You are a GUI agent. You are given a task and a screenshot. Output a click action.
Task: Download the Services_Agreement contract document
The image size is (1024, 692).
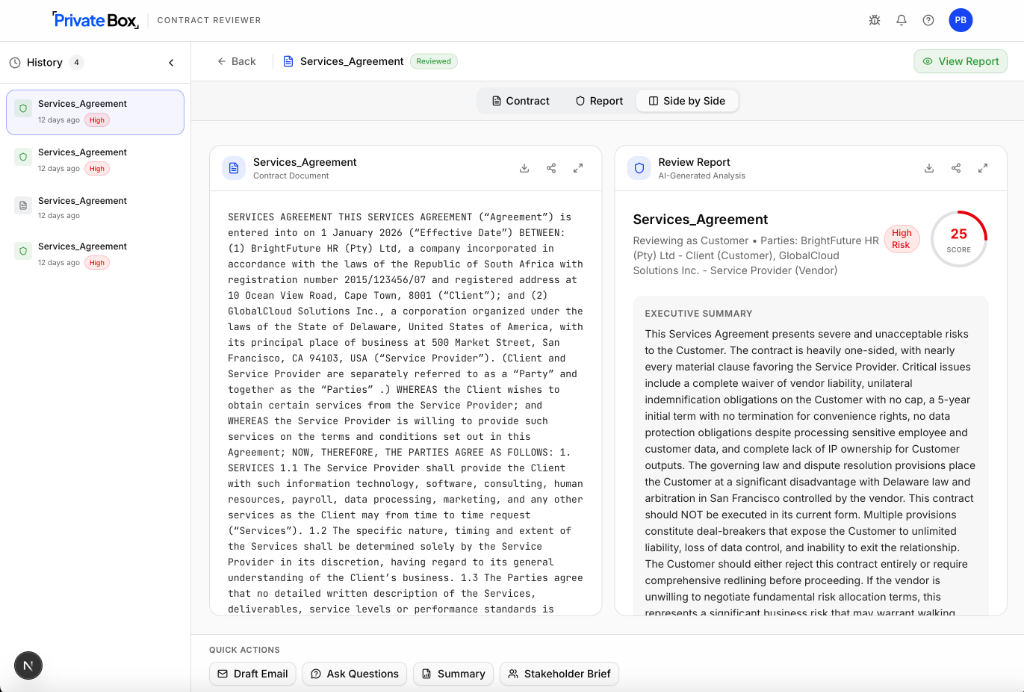coord(524,168)
